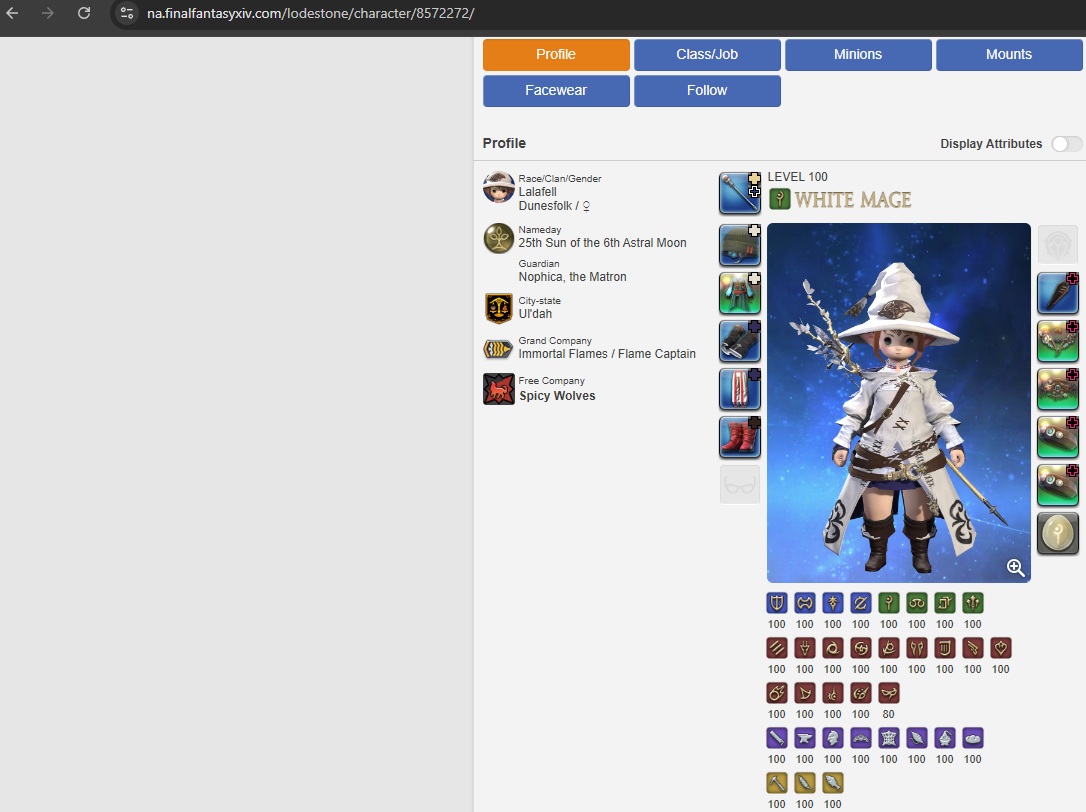Click the empty facewear glasses slot
This screenshot has width=1086, height=812.
740,485
